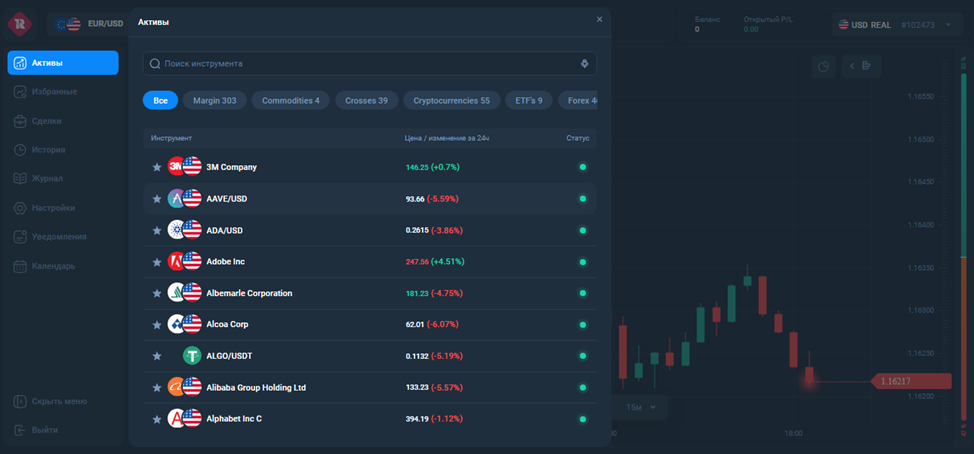
Task: Click the Поиск инструмента search field
Action: 370,63
